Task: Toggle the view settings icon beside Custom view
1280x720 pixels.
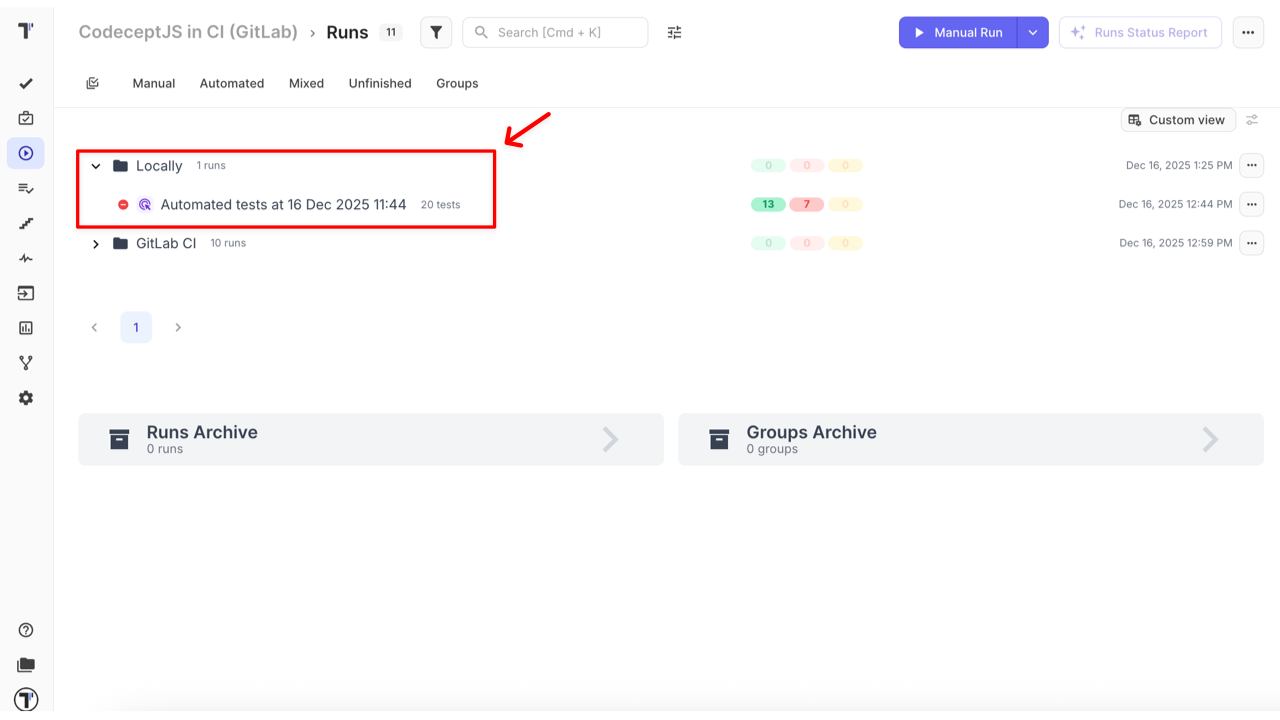Action: click(x=1252, y=120)
